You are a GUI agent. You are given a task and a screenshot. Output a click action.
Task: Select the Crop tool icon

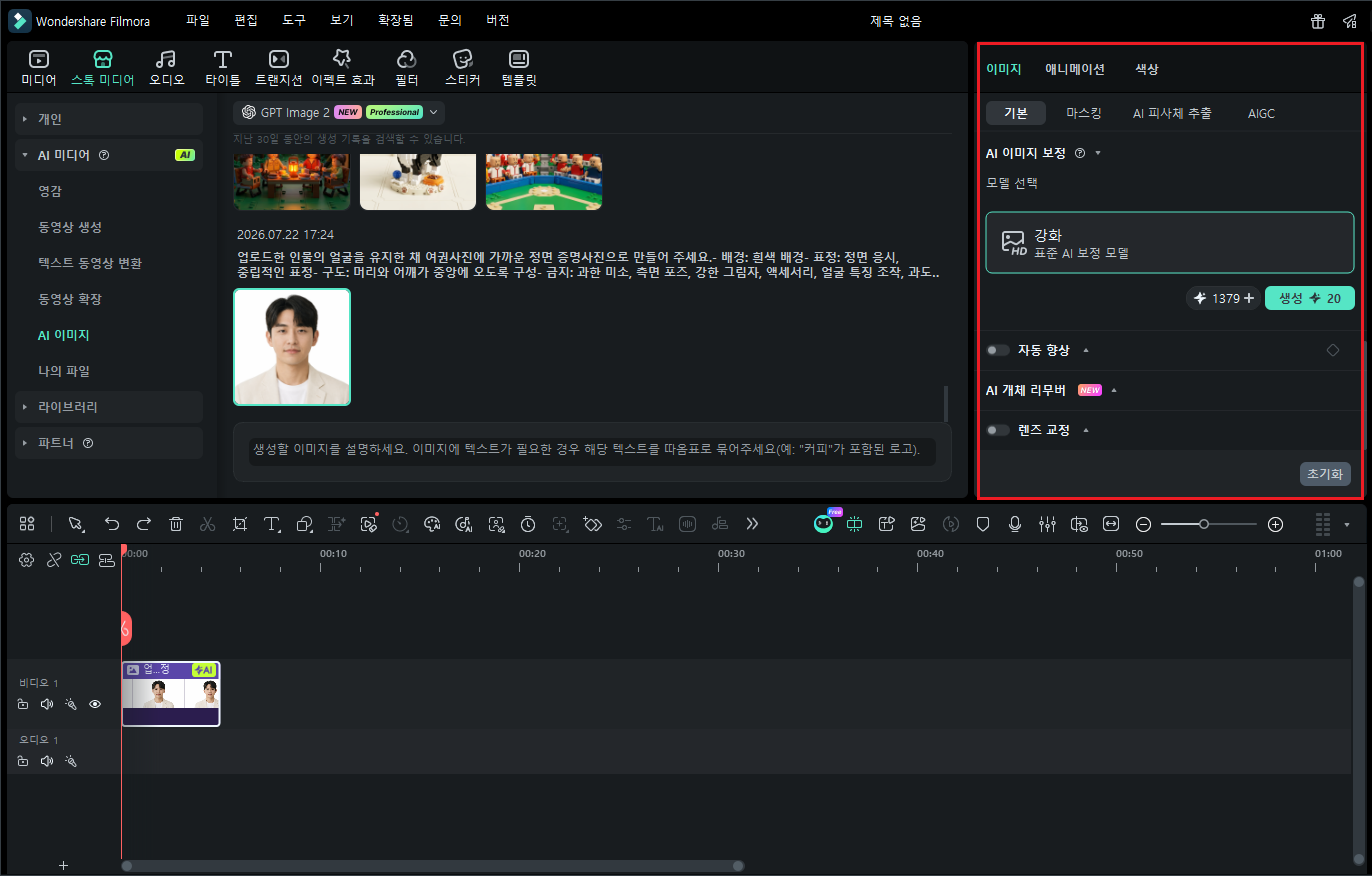tap(240, 523)
